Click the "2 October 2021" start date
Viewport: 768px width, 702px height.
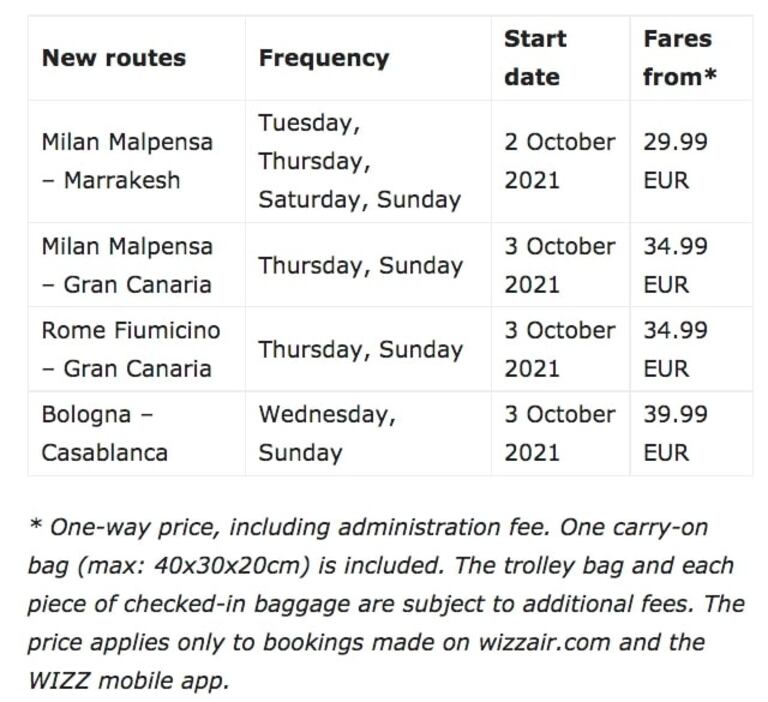click(x=559, y=161)
